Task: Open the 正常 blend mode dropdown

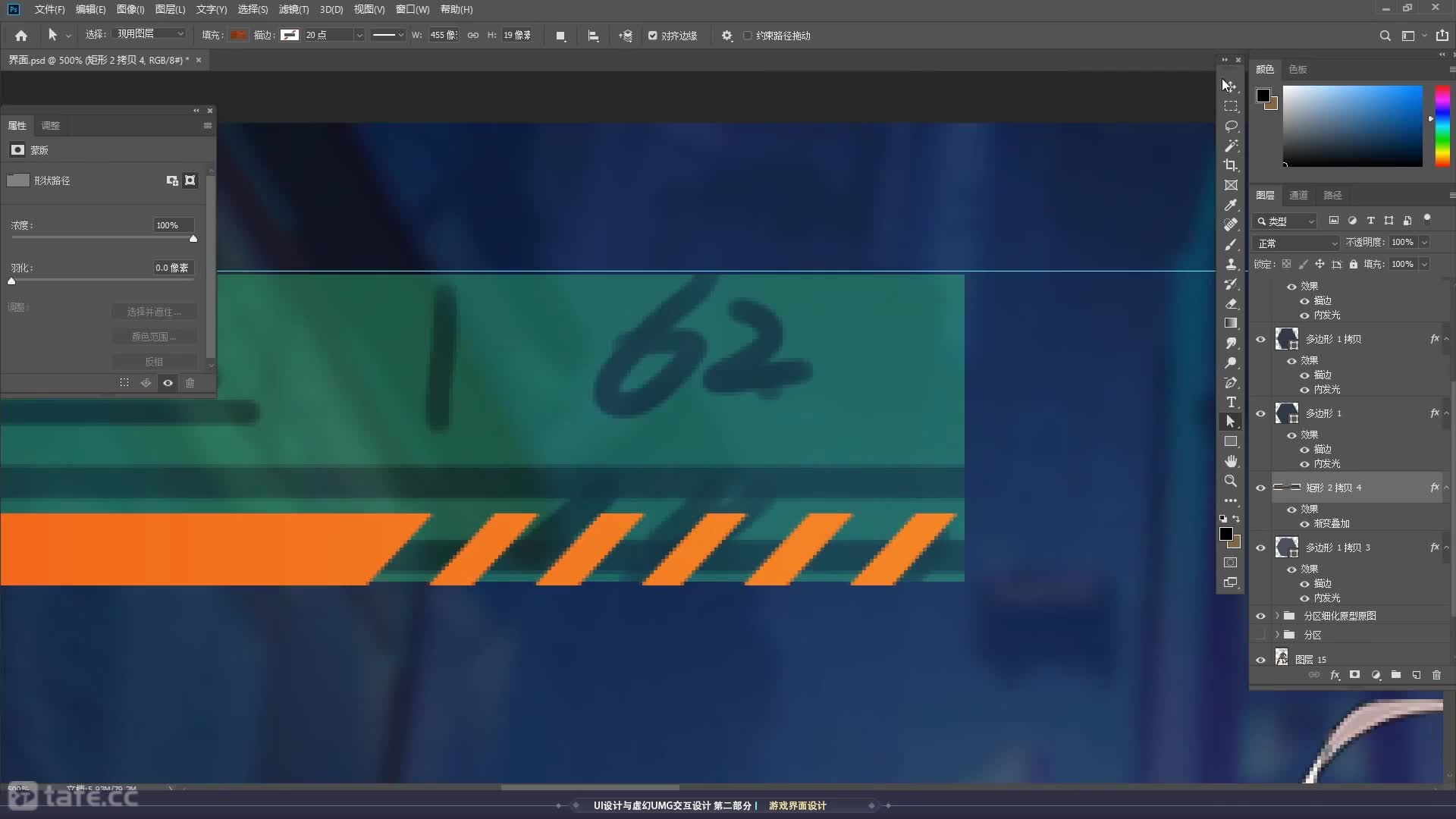Action: [x=1297, y=243]
